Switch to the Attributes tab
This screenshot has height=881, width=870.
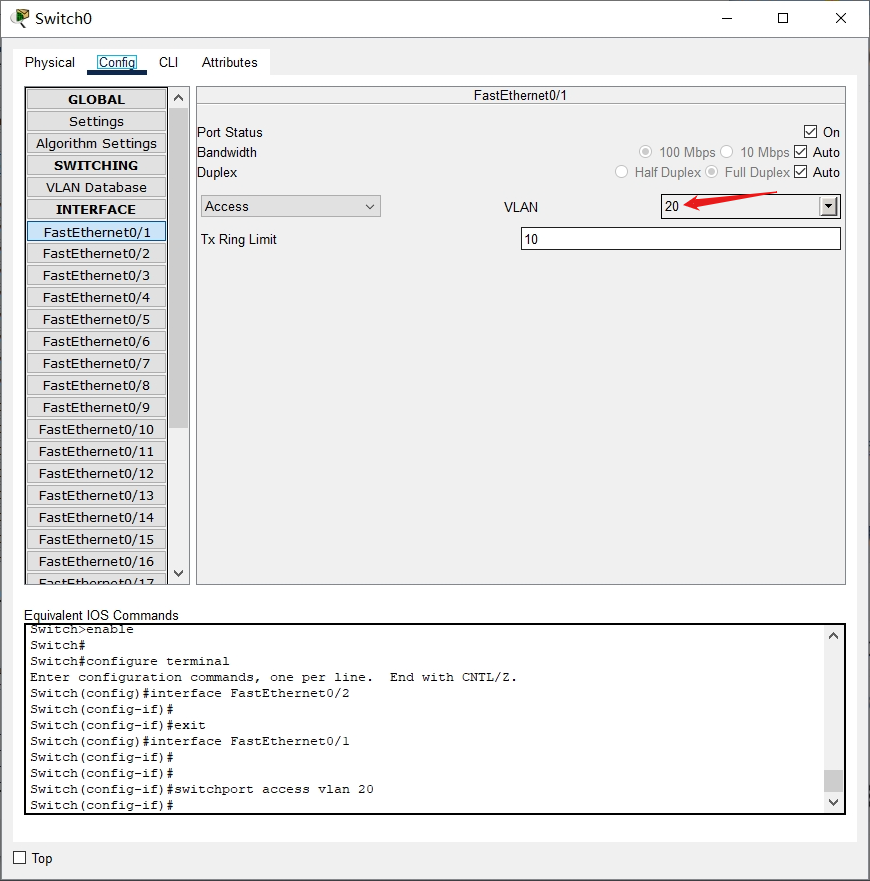coord(229,62)
